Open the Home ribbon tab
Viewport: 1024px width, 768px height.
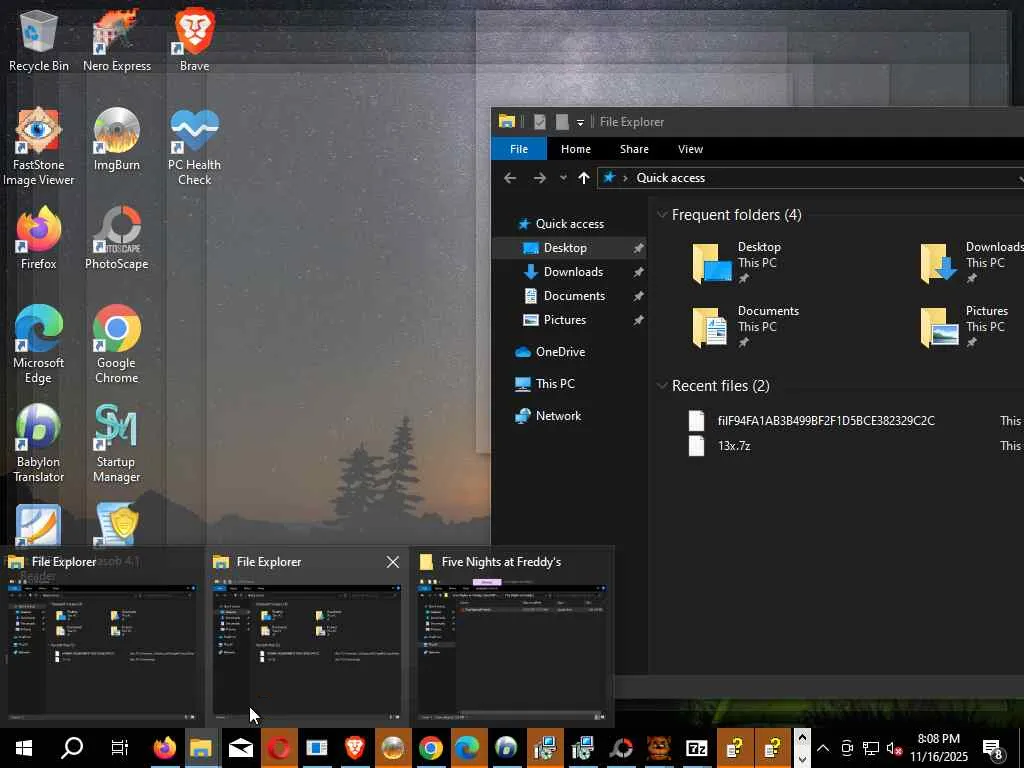coord(575,149)
